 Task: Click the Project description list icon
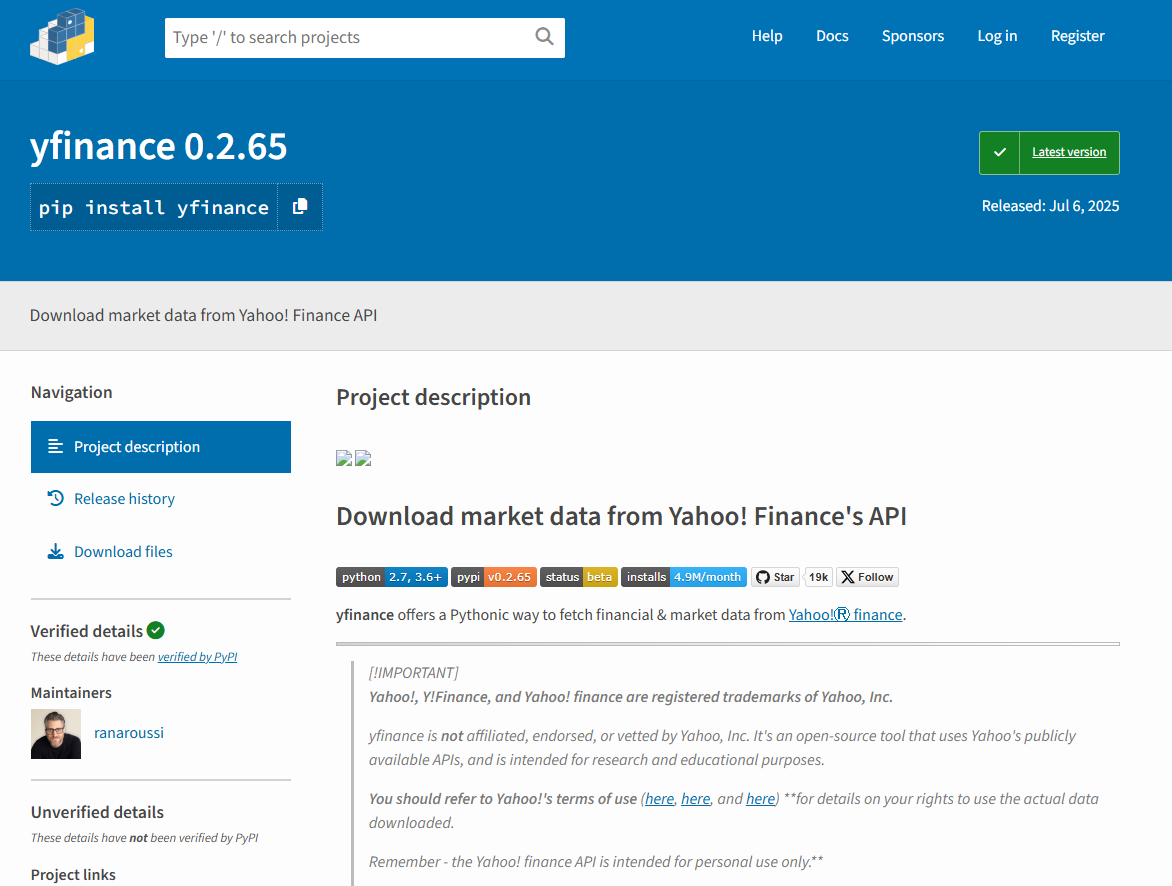[55, 446]
